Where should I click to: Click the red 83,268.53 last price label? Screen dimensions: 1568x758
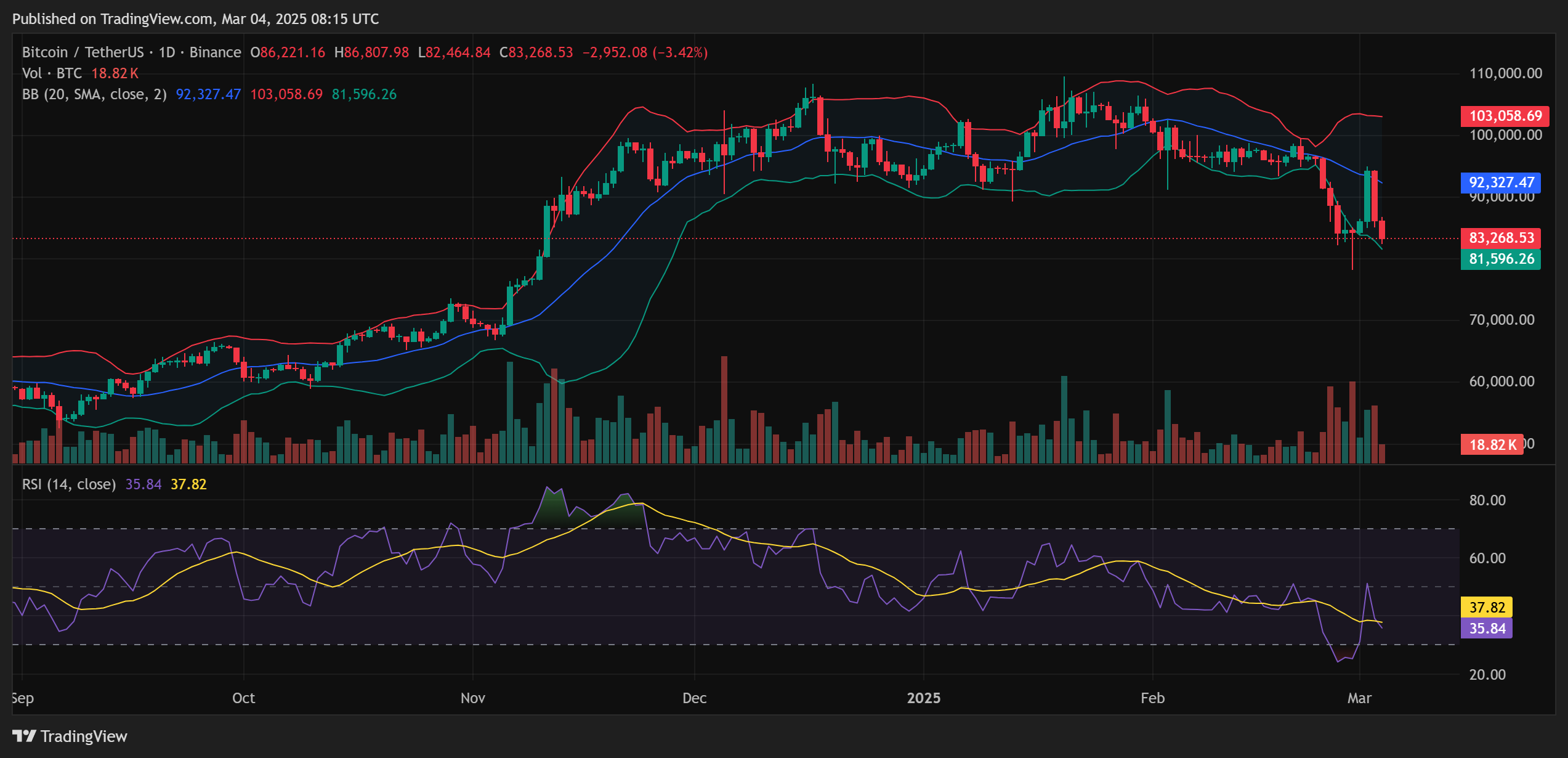1501,238
